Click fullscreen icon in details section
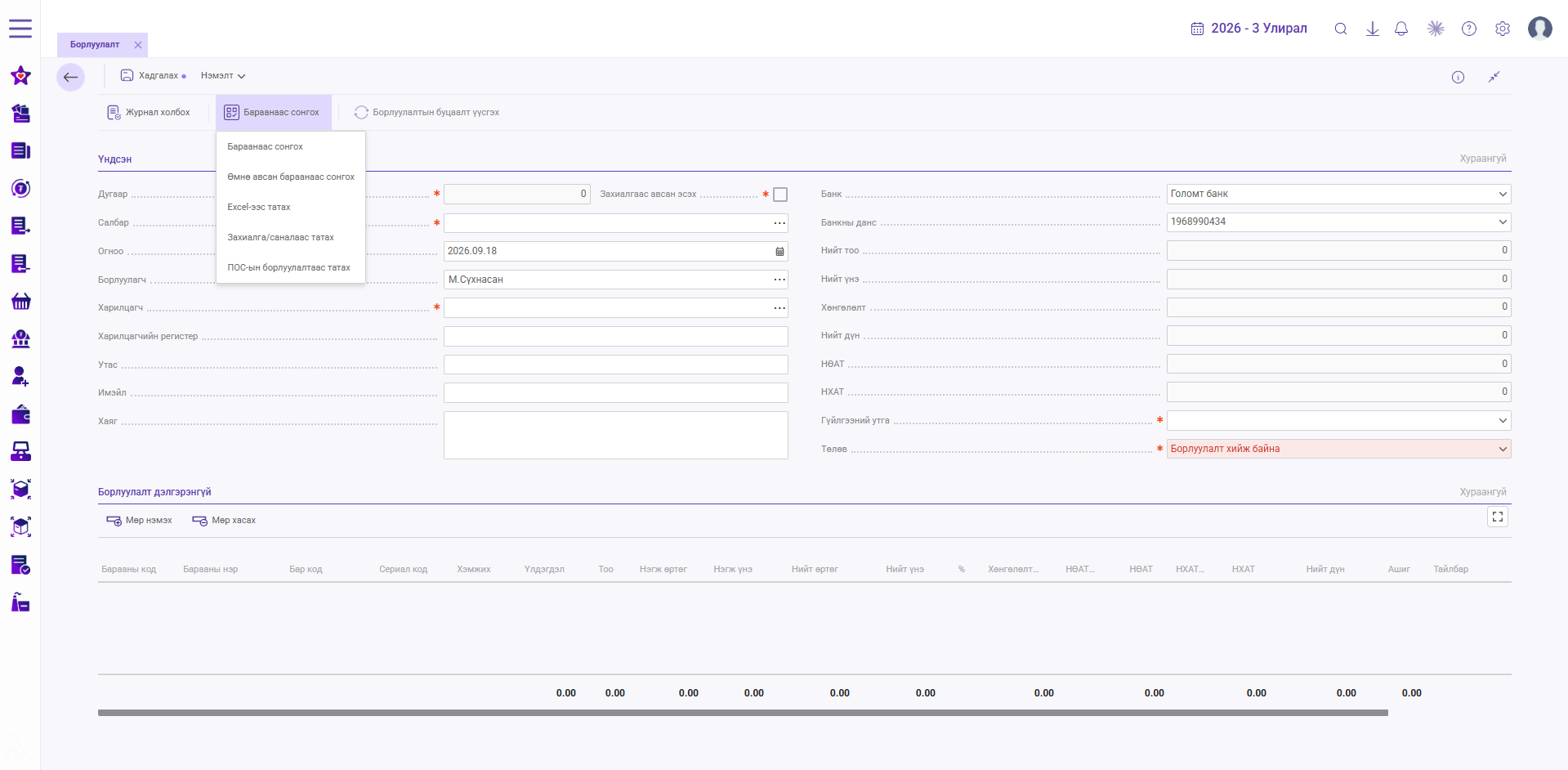This screenshot has width=1568, height=770. coord(1498,517)
